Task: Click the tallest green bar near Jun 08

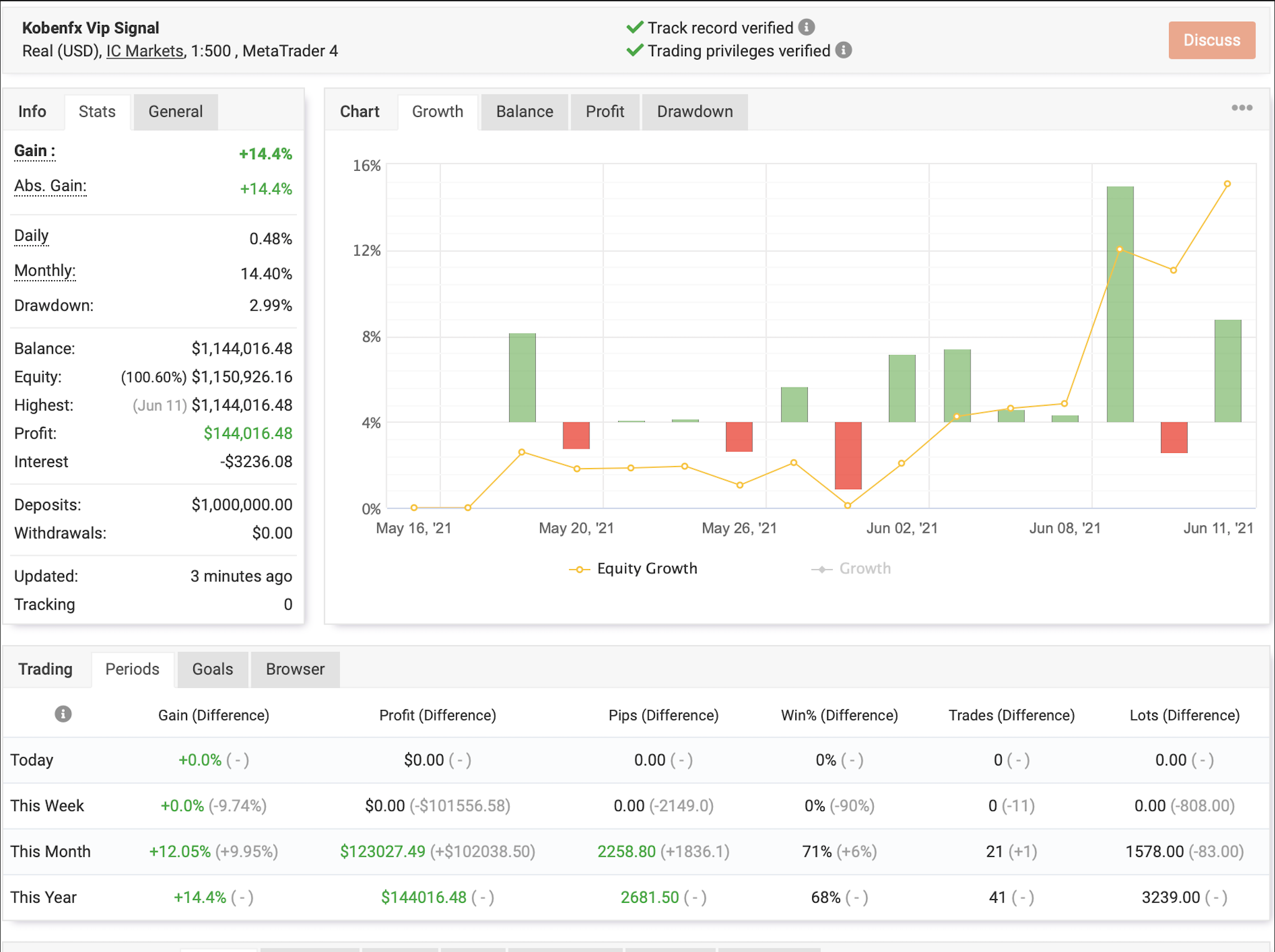Action: pyautogui.click(x=1120, y=304)
